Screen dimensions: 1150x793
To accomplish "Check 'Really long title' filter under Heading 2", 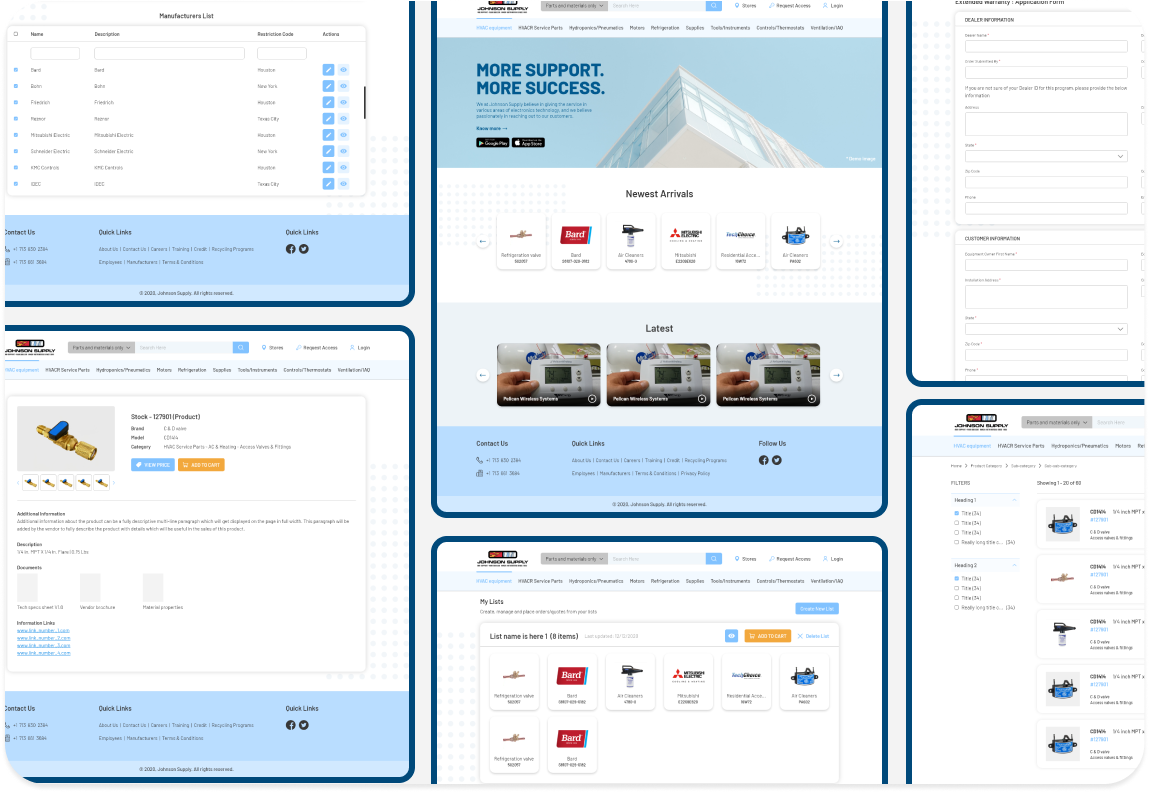I will click(x=956, y=607).
